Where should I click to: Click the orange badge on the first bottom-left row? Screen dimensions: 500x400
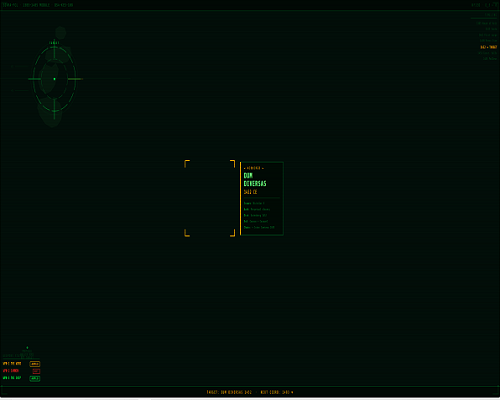(35, 364)
